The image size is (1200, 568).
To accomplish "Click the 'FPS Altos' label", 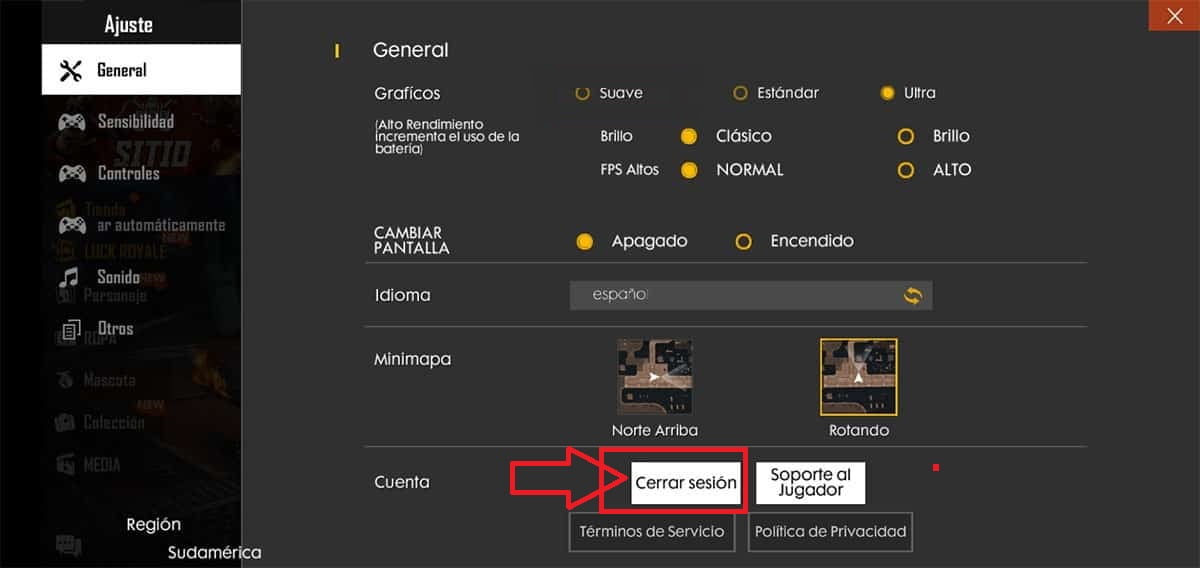I will click(x=630, y=170).
